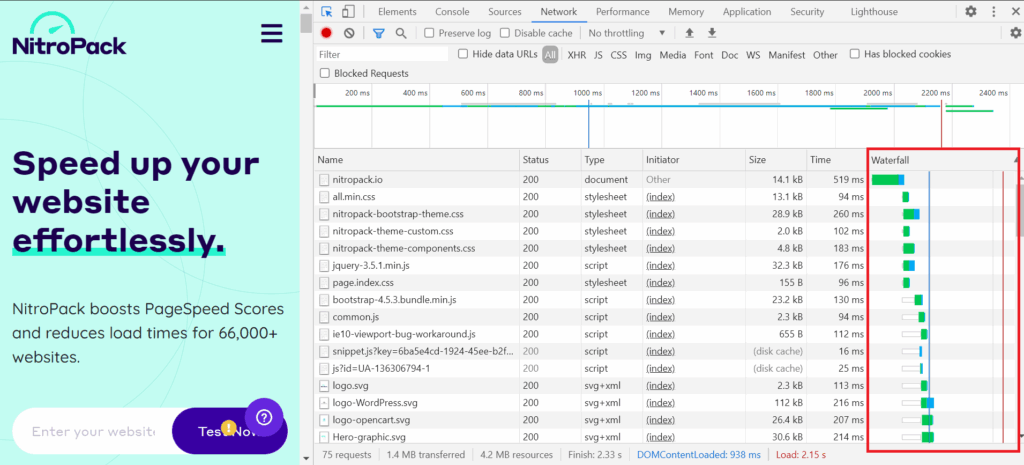Export HAR file download arrow icon

tap(712, 33)
